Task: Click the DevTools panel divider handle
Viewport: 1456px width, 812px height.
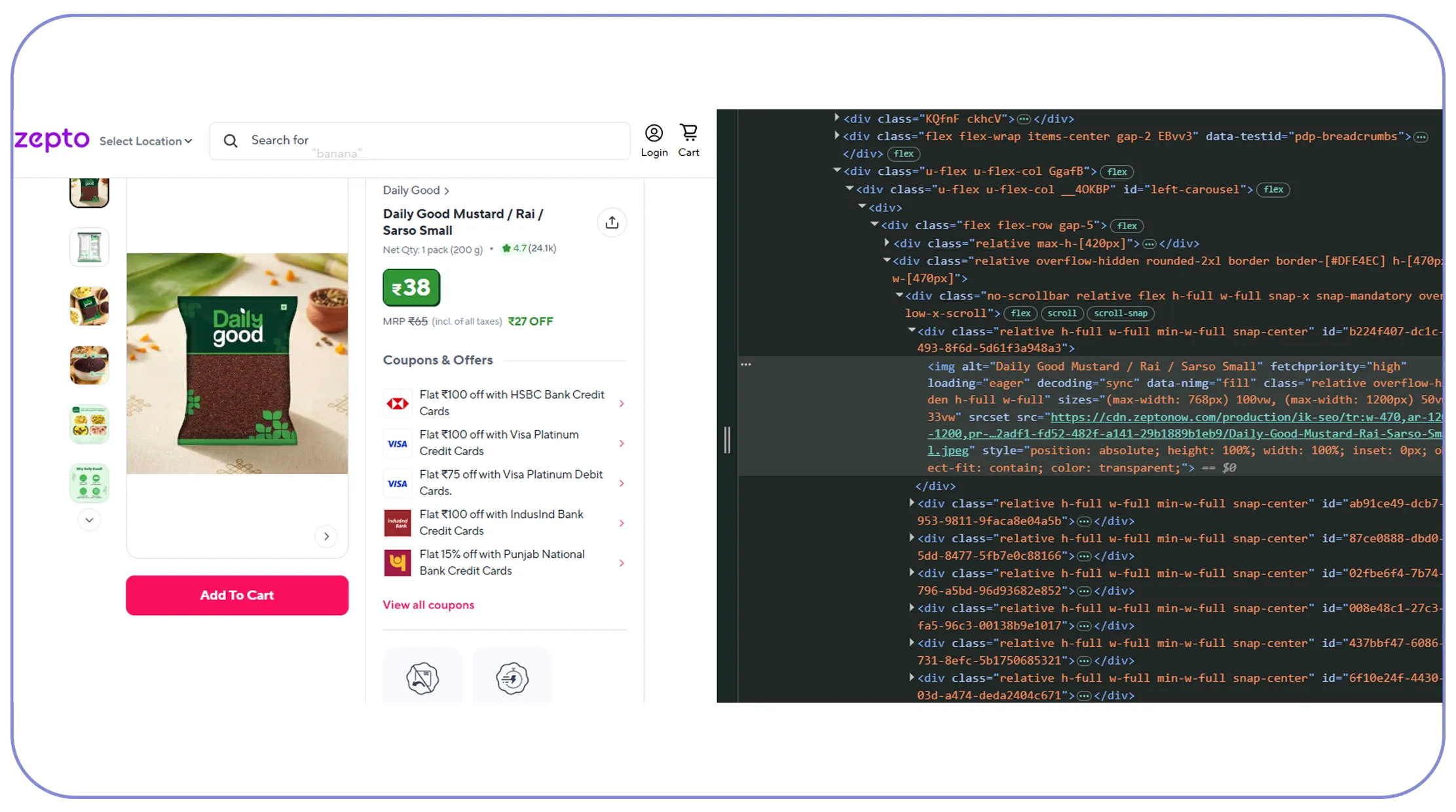Action: pyautogui.click(x=727, y=440)
